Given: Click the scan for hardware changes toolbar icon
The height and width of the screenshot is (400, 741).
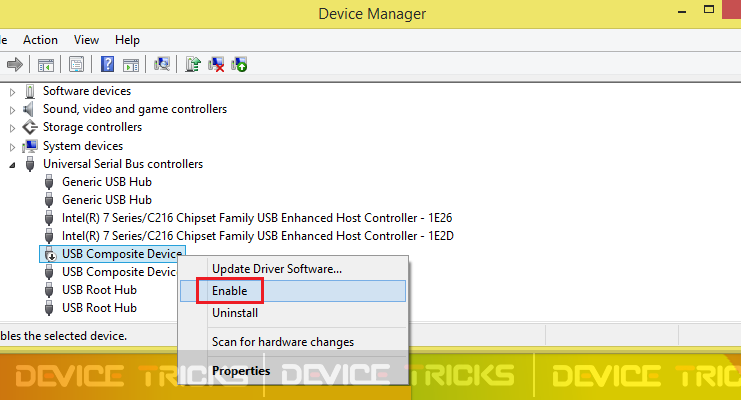Looking at the screenshot, I should pos(162,64).
